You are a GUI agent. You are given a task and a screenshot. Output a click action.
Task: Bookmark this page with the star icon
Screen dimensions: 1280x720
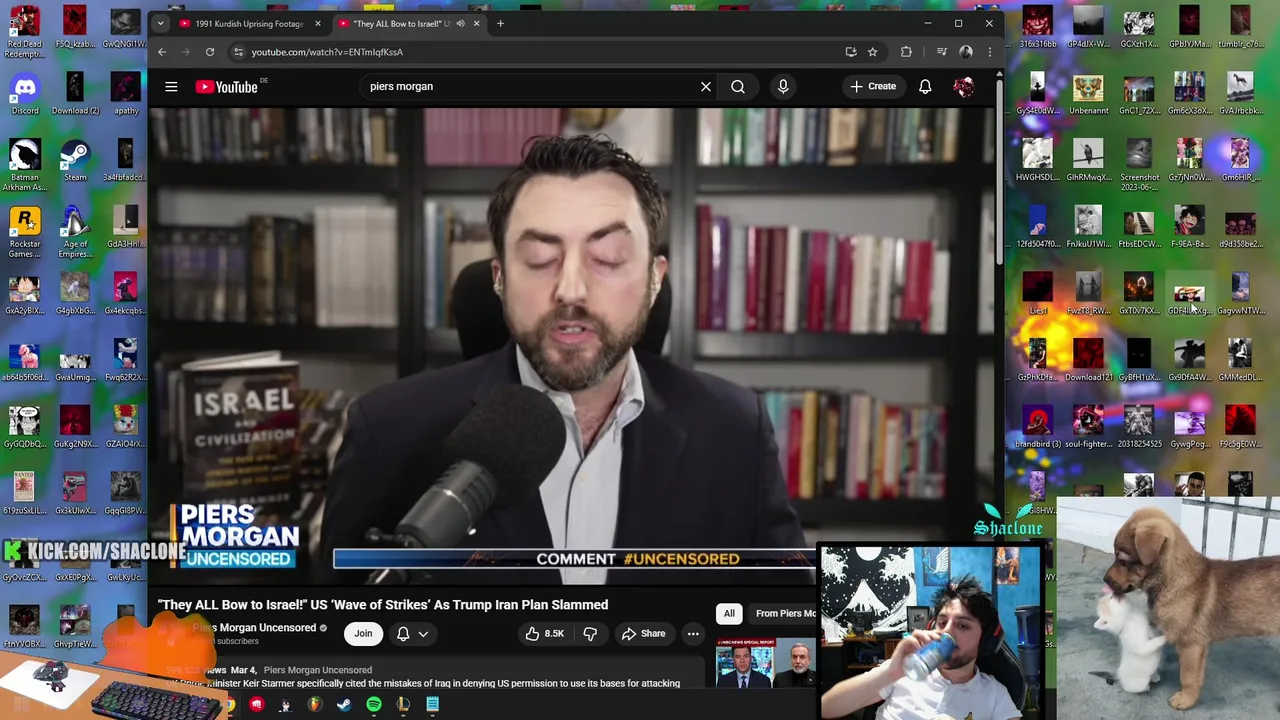point(872,52)
